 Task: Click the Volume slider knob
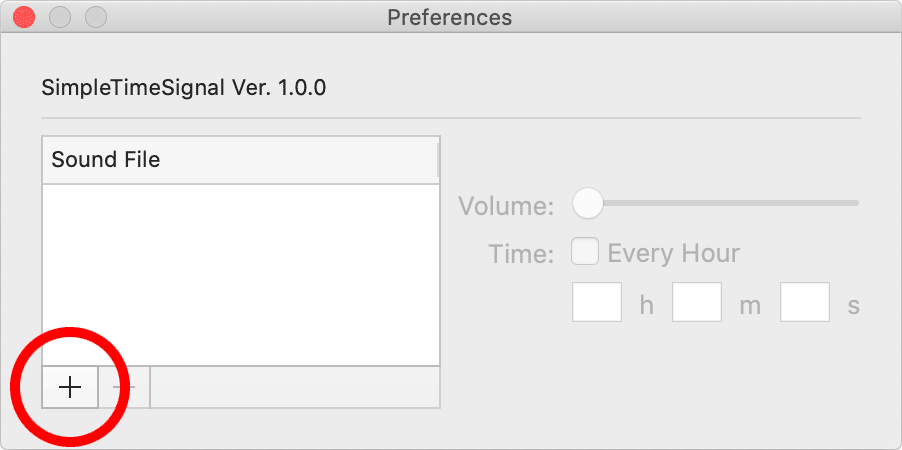tap(587, 203)
